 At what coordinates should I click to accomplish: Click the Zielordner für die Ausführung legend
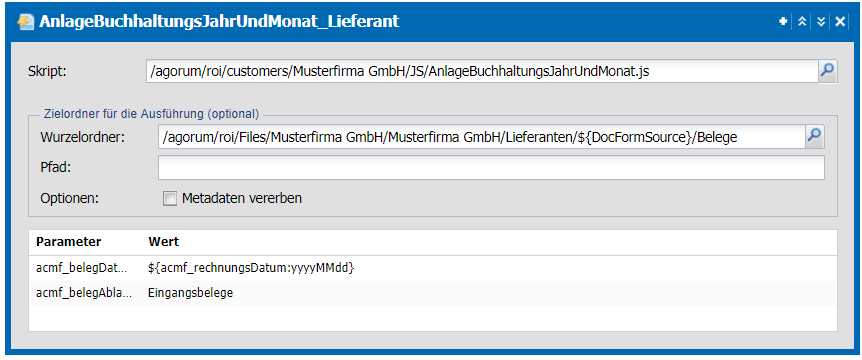click(x=151, y=114)
